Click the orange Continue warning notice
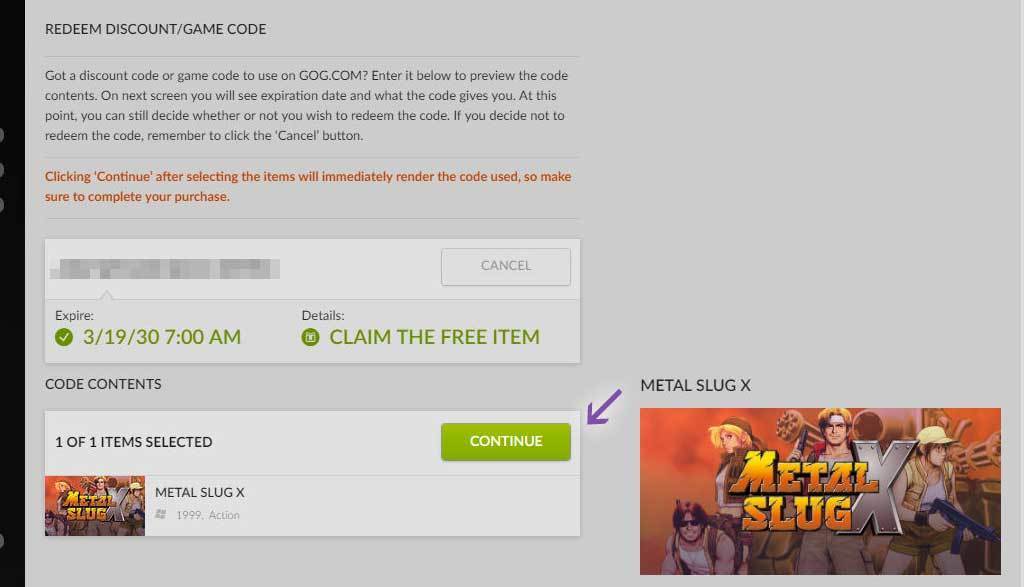This screenshot has width=1024, height=587. click(308, 186)
